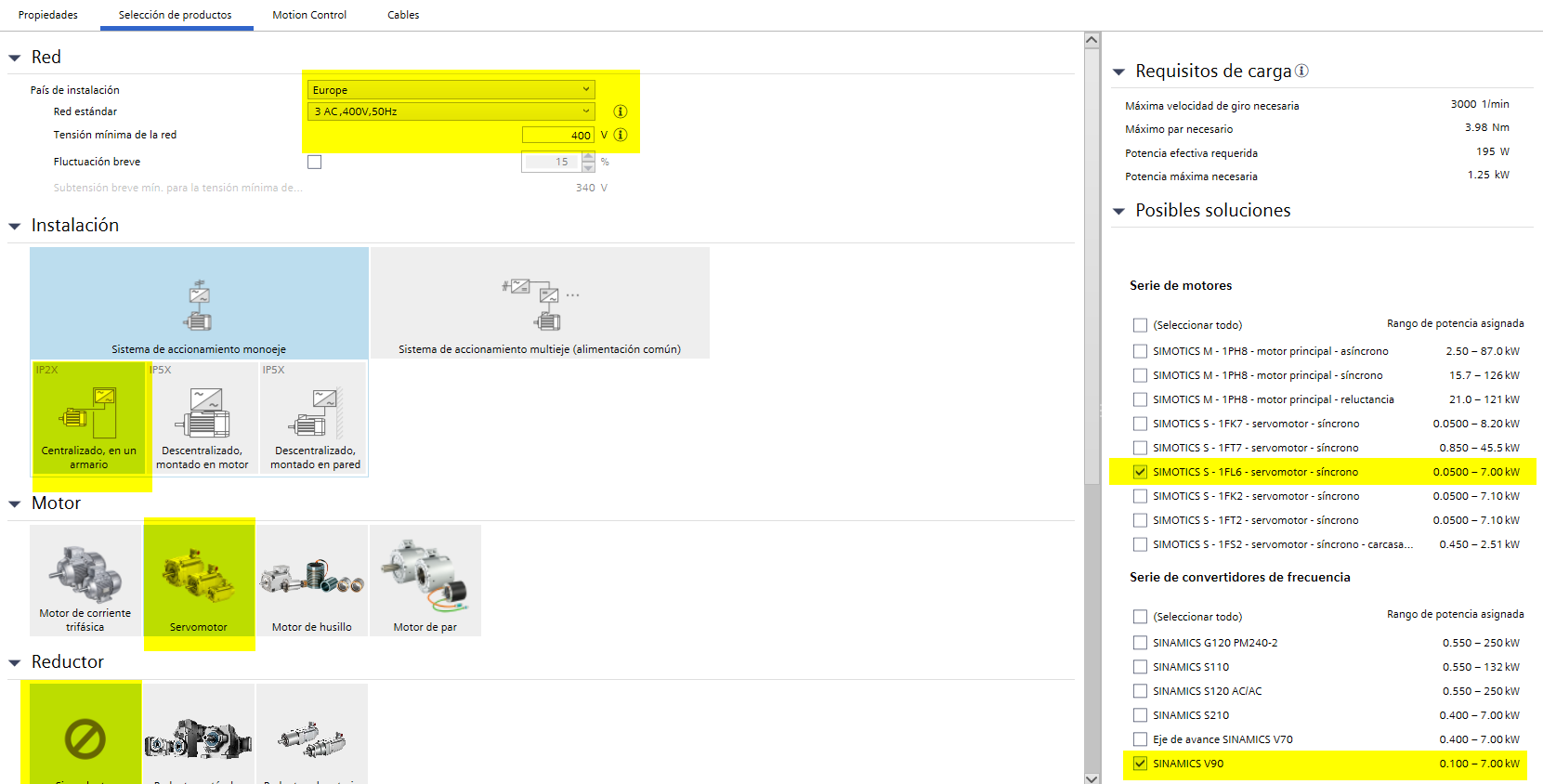This screenshot has width=1543, height=784.
Task: Pick the Motor de husillo option
Action: [312, 581]
